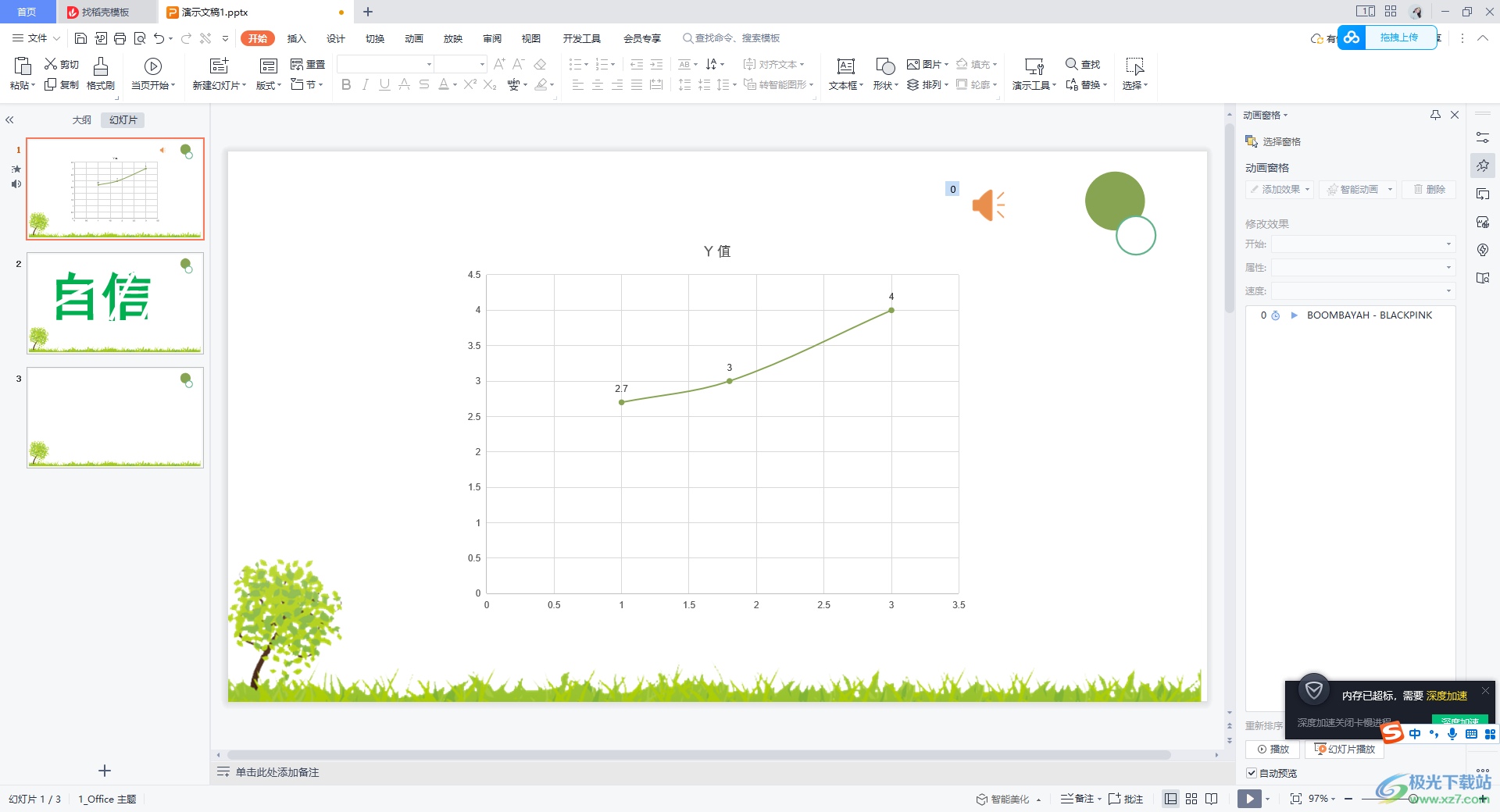Click the horizontal scrollbar below the slide

(x=699, y=755)
